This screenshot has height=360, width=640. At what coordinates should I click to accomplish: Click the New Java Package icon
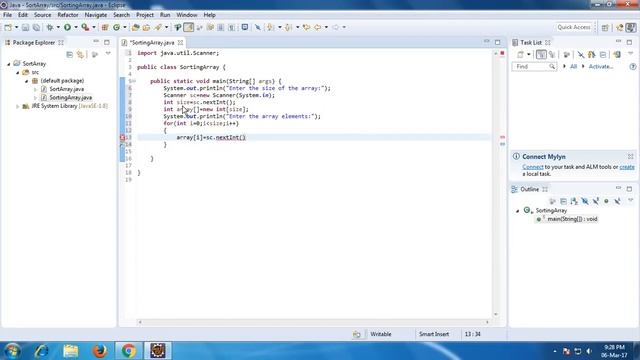pos(105,27)
